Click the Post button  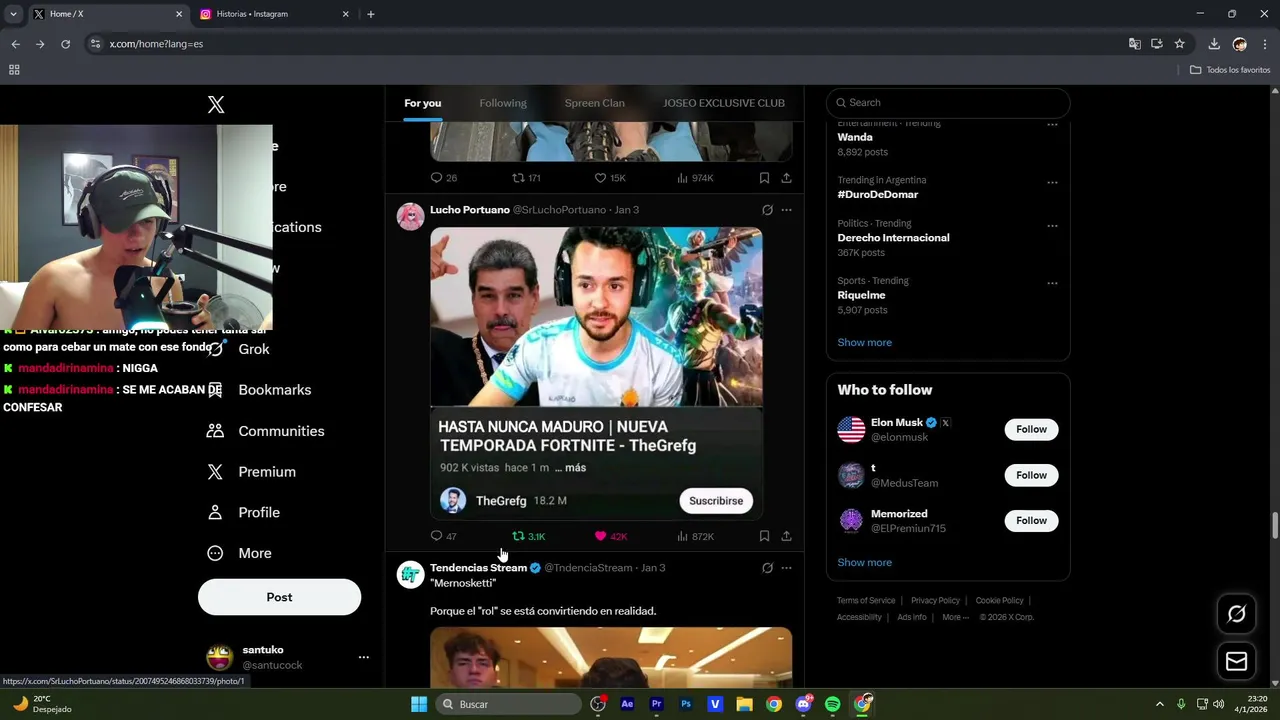(279, 597)
